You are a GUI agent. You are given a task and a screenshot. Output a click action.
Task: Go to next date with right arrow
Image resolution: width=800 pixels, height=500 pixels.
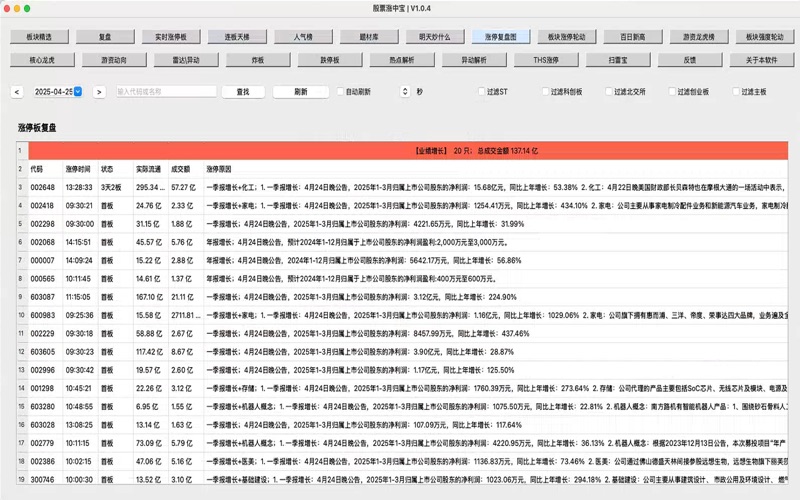pos(99,92)
